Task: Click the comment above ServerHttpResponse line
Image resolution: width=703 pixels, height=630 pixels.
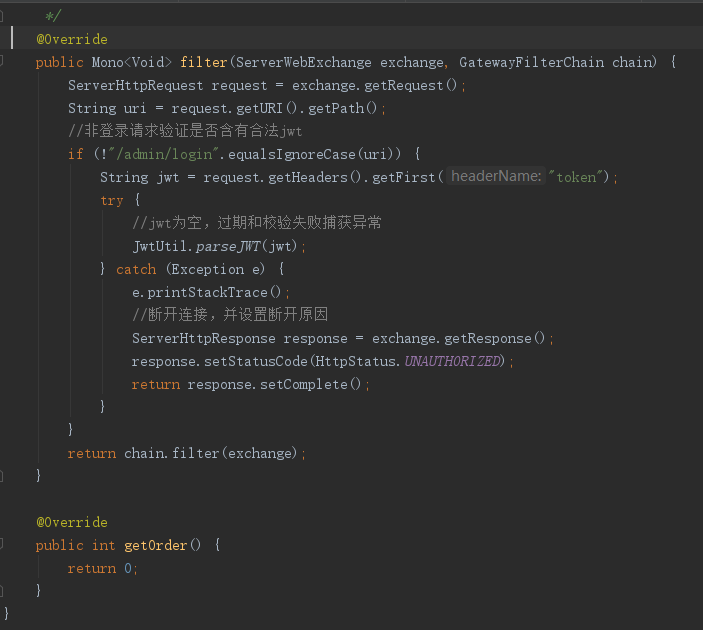Action: pos(230,315)
